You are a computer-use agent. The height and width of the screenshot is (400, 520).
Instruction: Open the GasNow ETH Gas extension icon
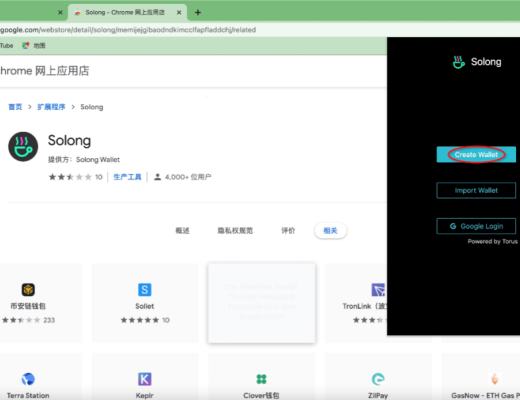coord(495,379)
